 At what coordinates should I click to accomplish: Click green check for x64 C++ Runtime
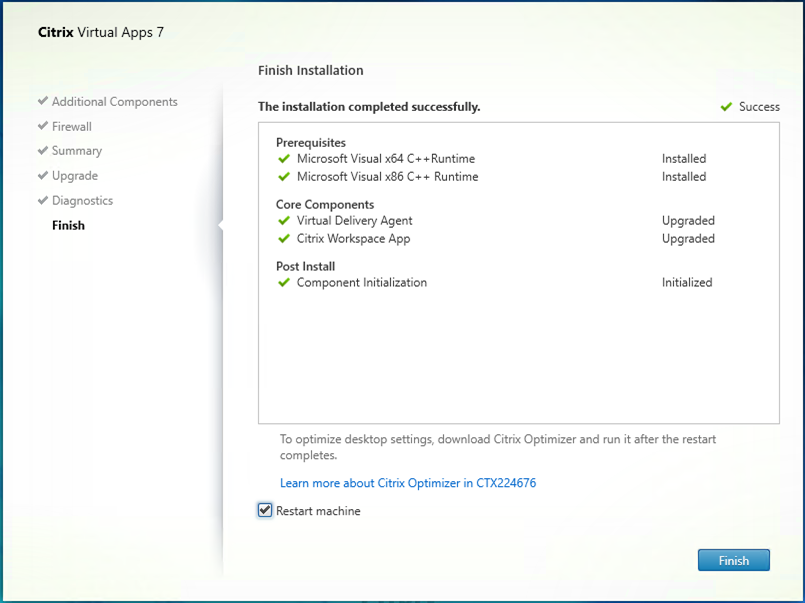pos(284,159)
